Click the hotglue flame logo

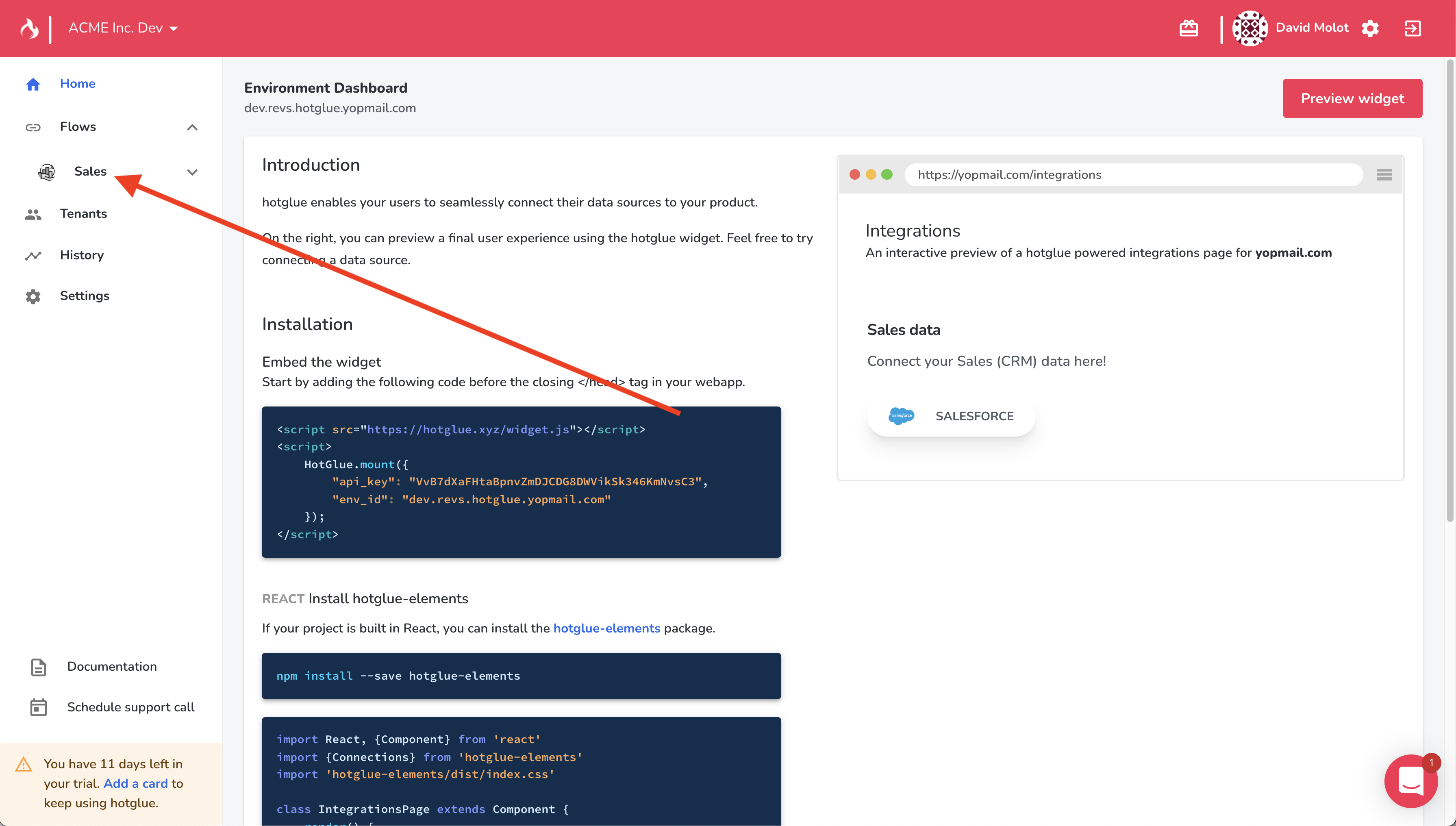30,28
